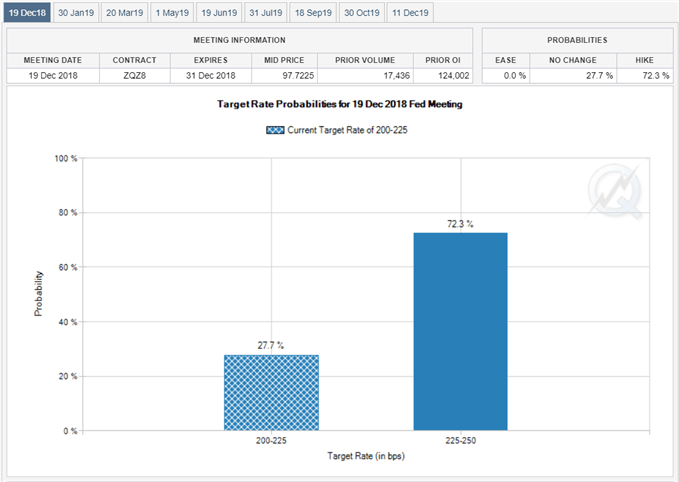Click the EXPIRES column header

pyautogui.click(x=210, y=60)
